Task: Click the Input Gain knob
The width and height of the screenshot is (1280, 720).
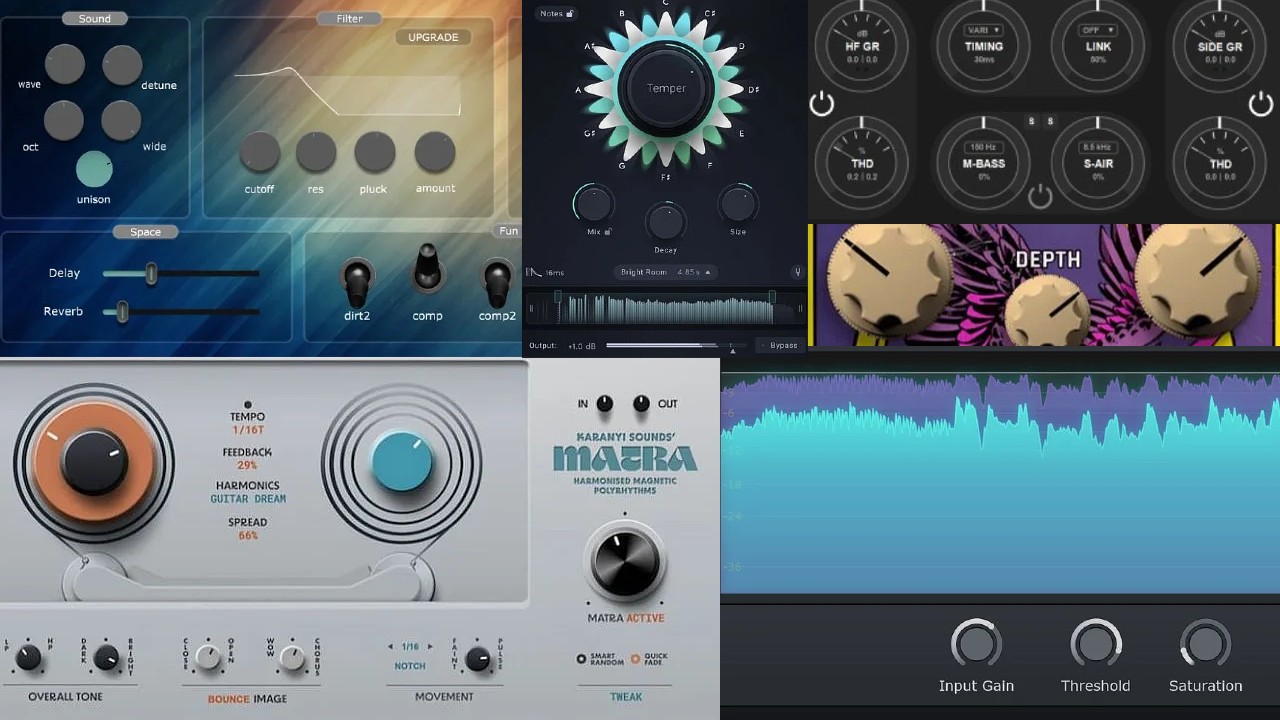Action: point(977,645)
